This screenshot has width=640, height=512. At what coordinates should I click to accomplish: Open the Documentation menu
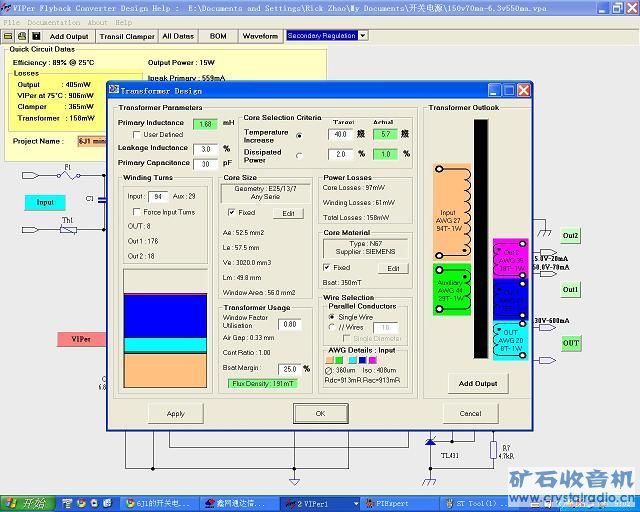54,22
